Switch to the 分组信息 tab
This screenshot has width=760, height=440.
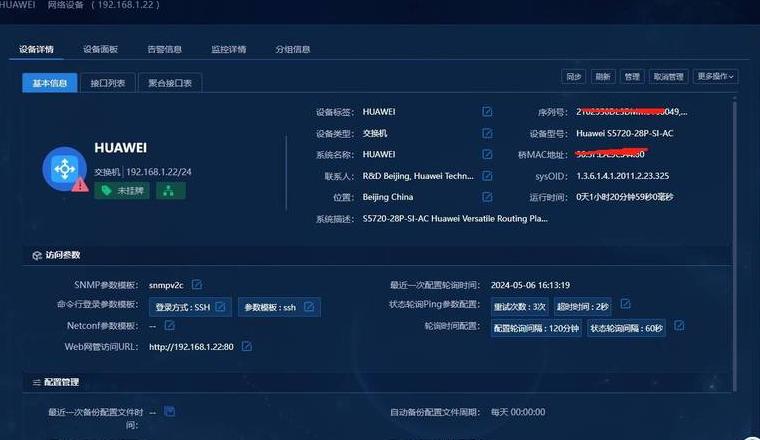click(293, 49)
